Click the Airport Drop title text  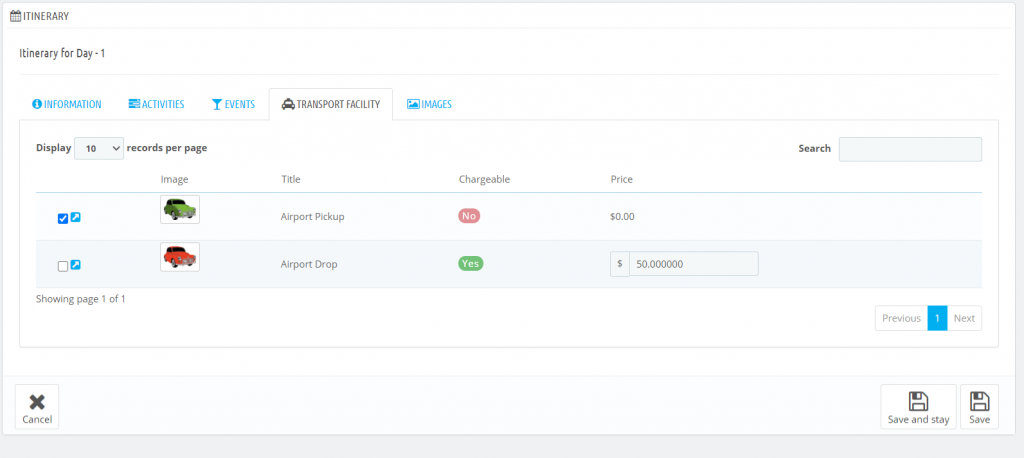(309, 265)
